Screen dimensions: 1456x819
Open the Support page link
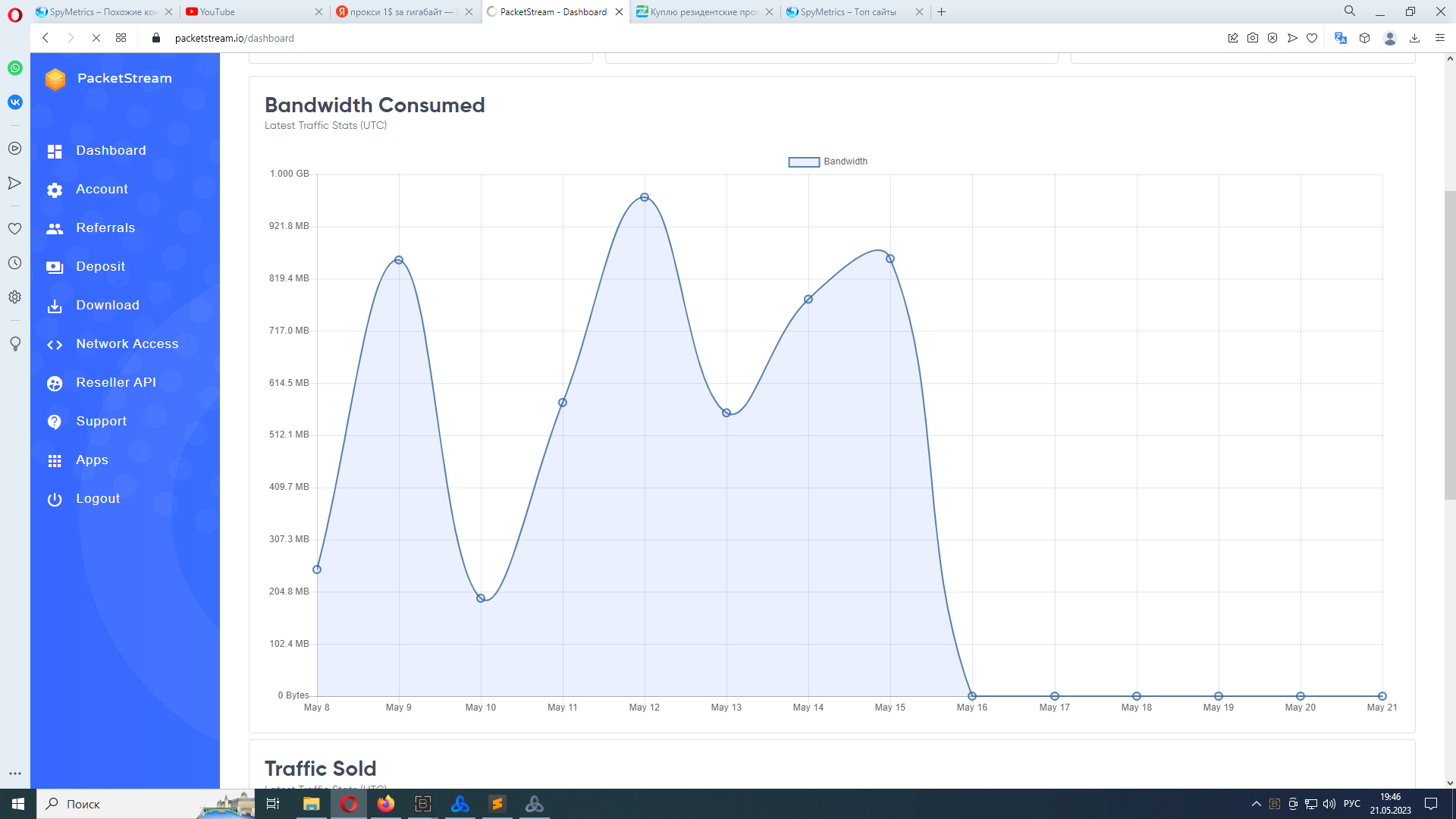[101, 422]
